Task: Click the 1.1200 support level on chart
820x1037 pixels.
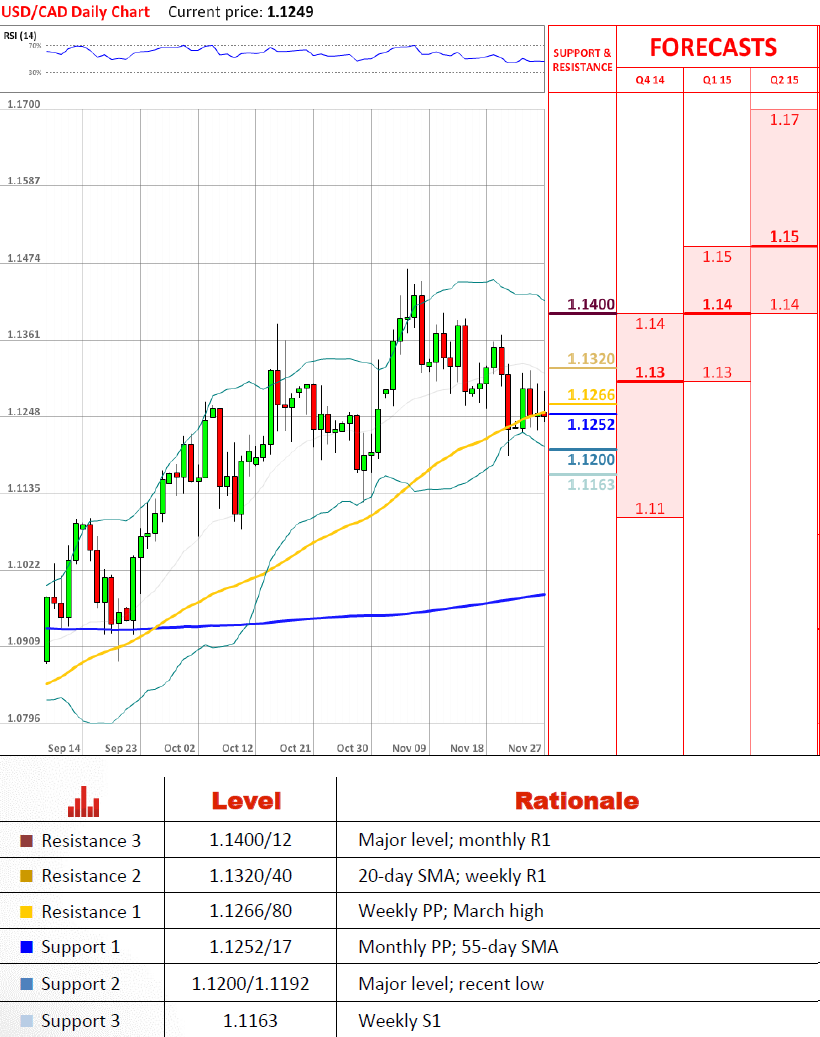Action: pyautogui.click(x=591, y=460)
